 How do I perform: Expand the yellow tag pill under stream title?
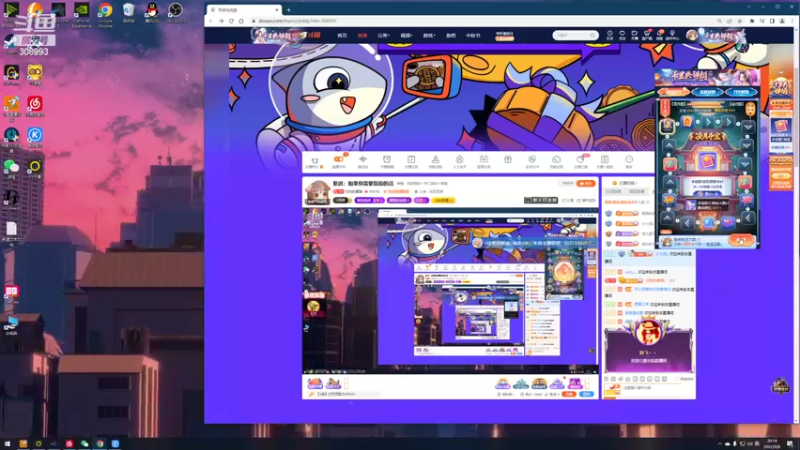443,201
